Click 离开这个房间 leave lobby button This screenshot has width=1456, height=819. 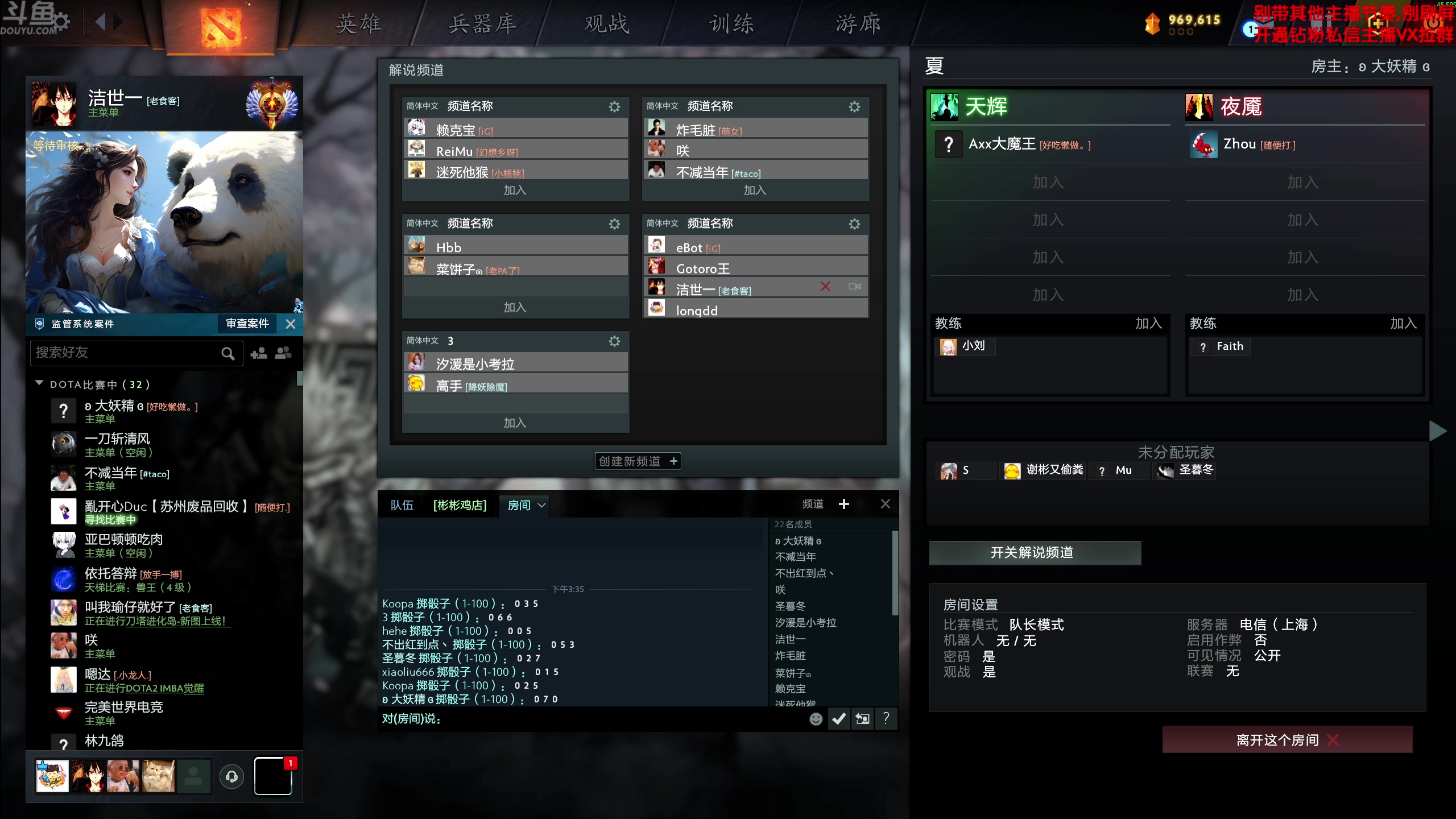pyautogui.click(x=1287, y=739)
